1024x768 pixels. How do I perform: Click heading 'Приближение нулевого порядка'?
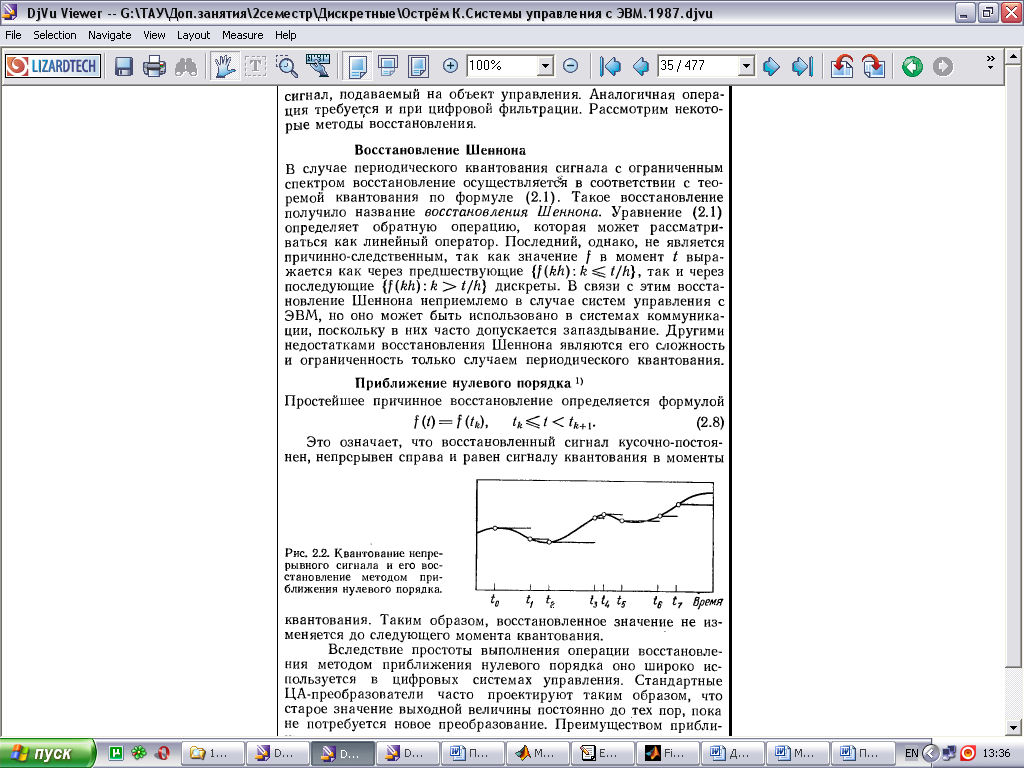coord(463,383)
